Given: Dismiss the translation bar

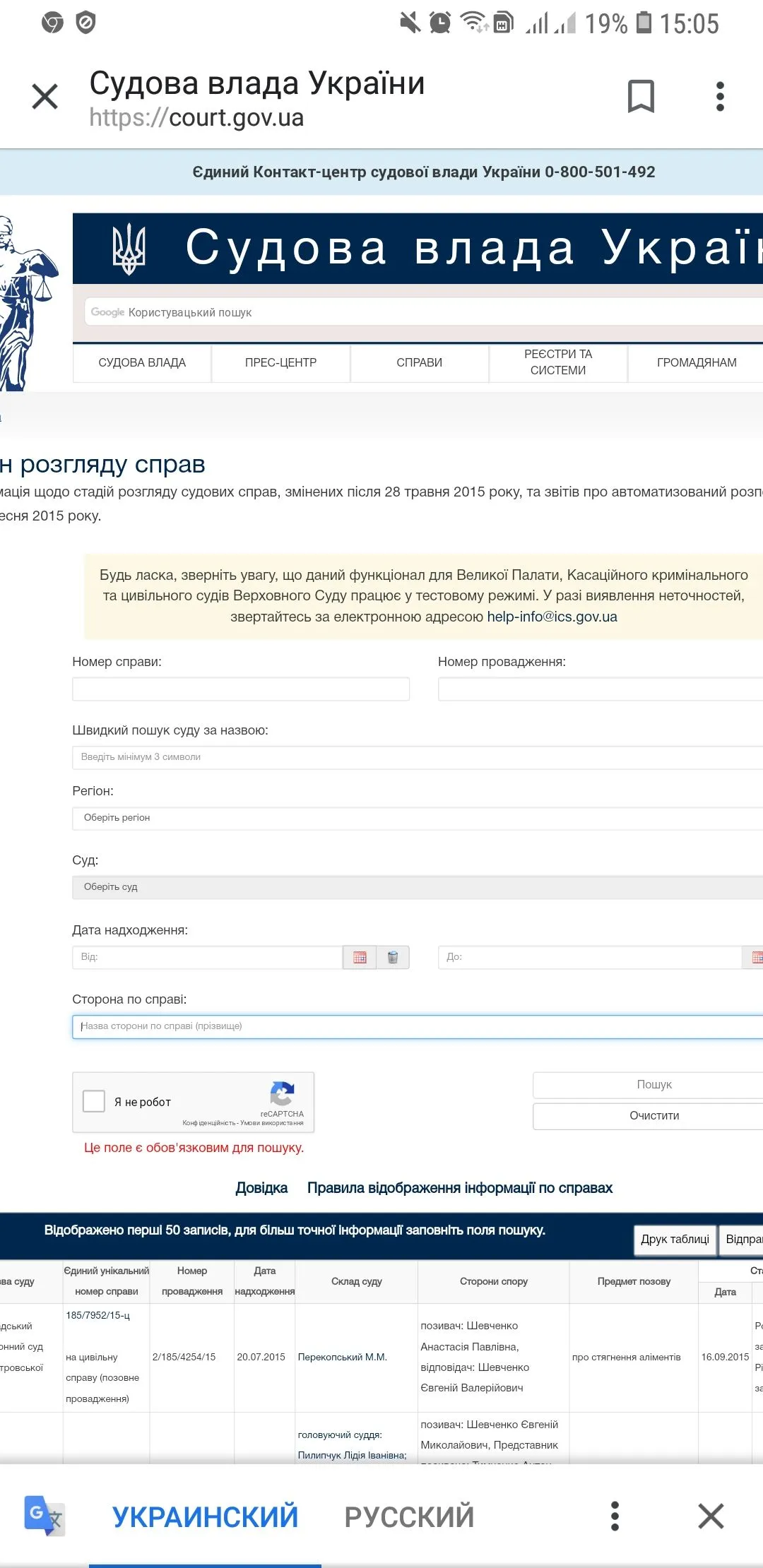Looking at the screenshot, I should [711, 1516].
